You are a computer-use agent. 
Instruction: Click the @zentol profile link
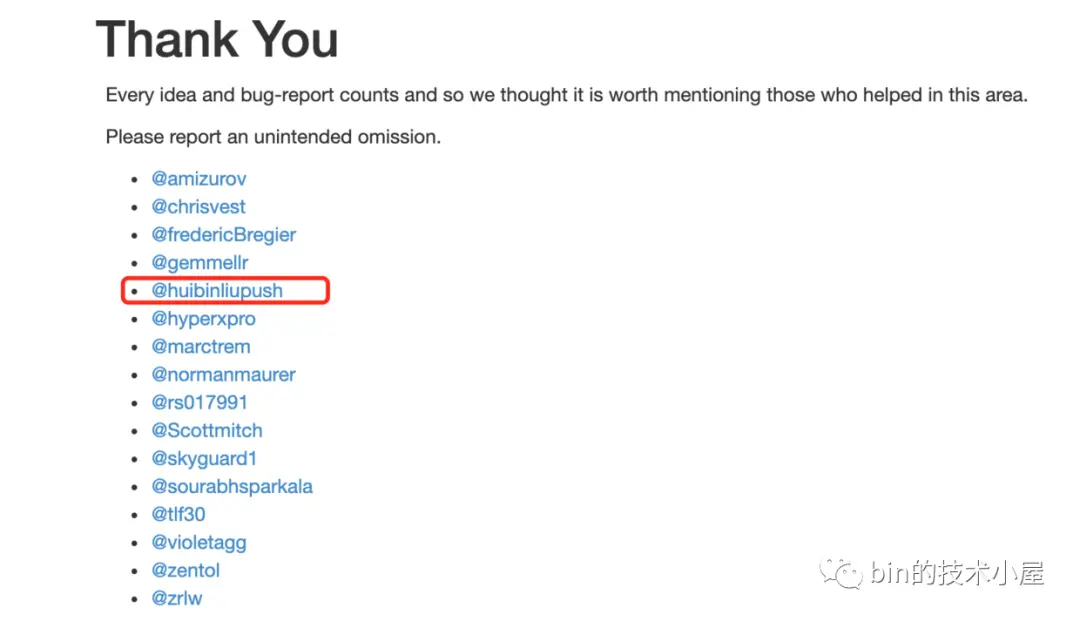click(x=185, y=571)
